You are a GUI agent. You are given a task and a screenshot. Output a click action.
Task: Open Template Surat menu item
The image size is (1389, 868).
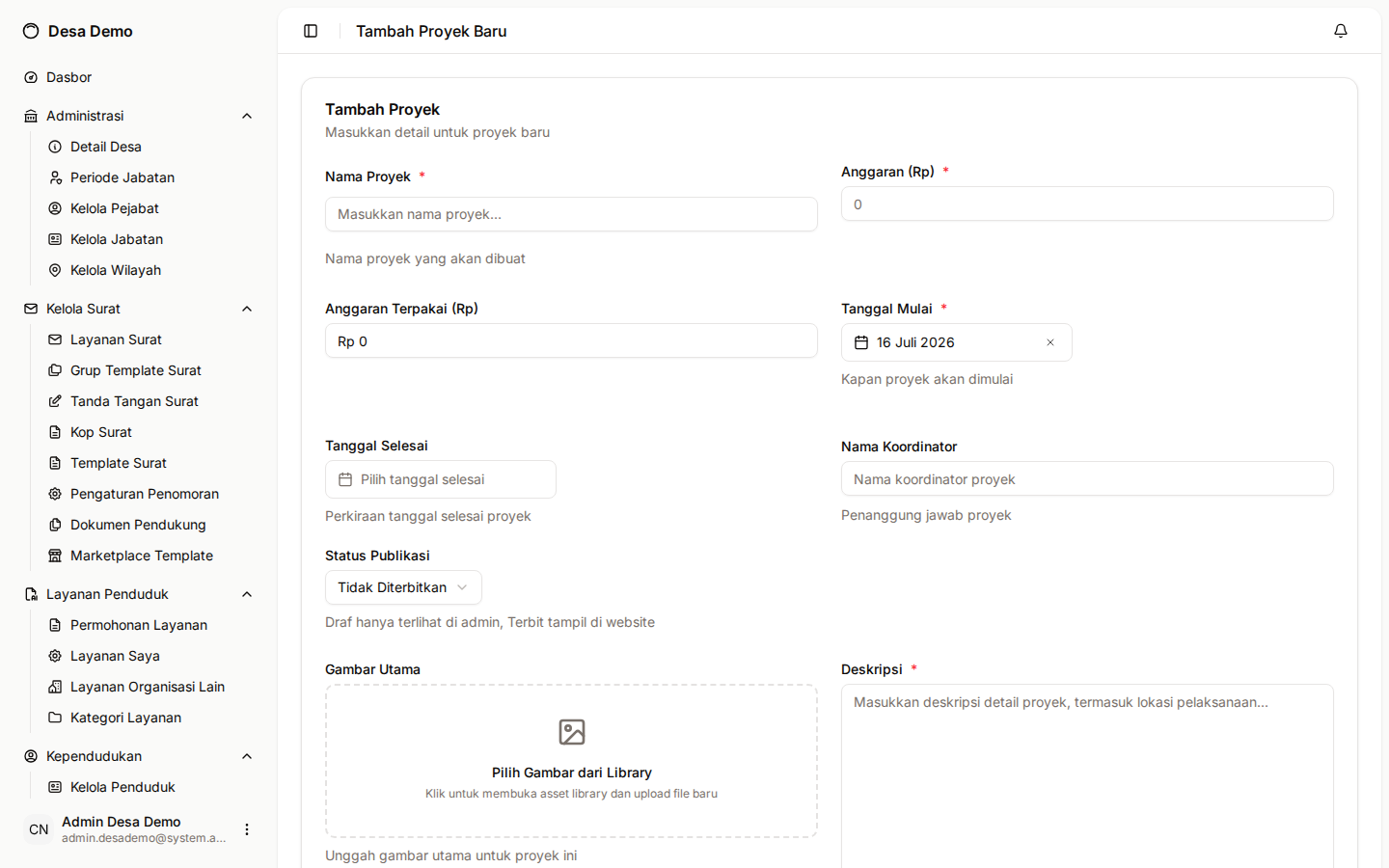(x=150, y=463)
